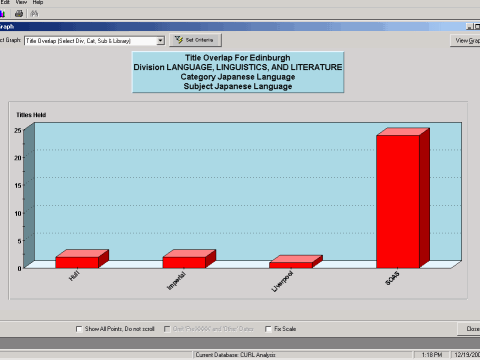Open the Title Overlap graph combo box
Screen dimensions: 480x360
point(94,41)
